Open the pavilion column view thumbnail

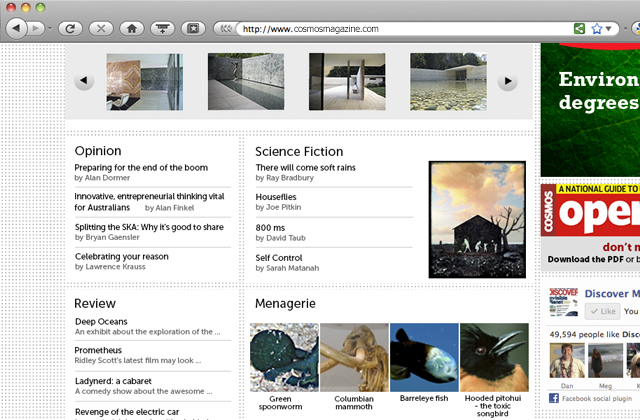(347, 82)
